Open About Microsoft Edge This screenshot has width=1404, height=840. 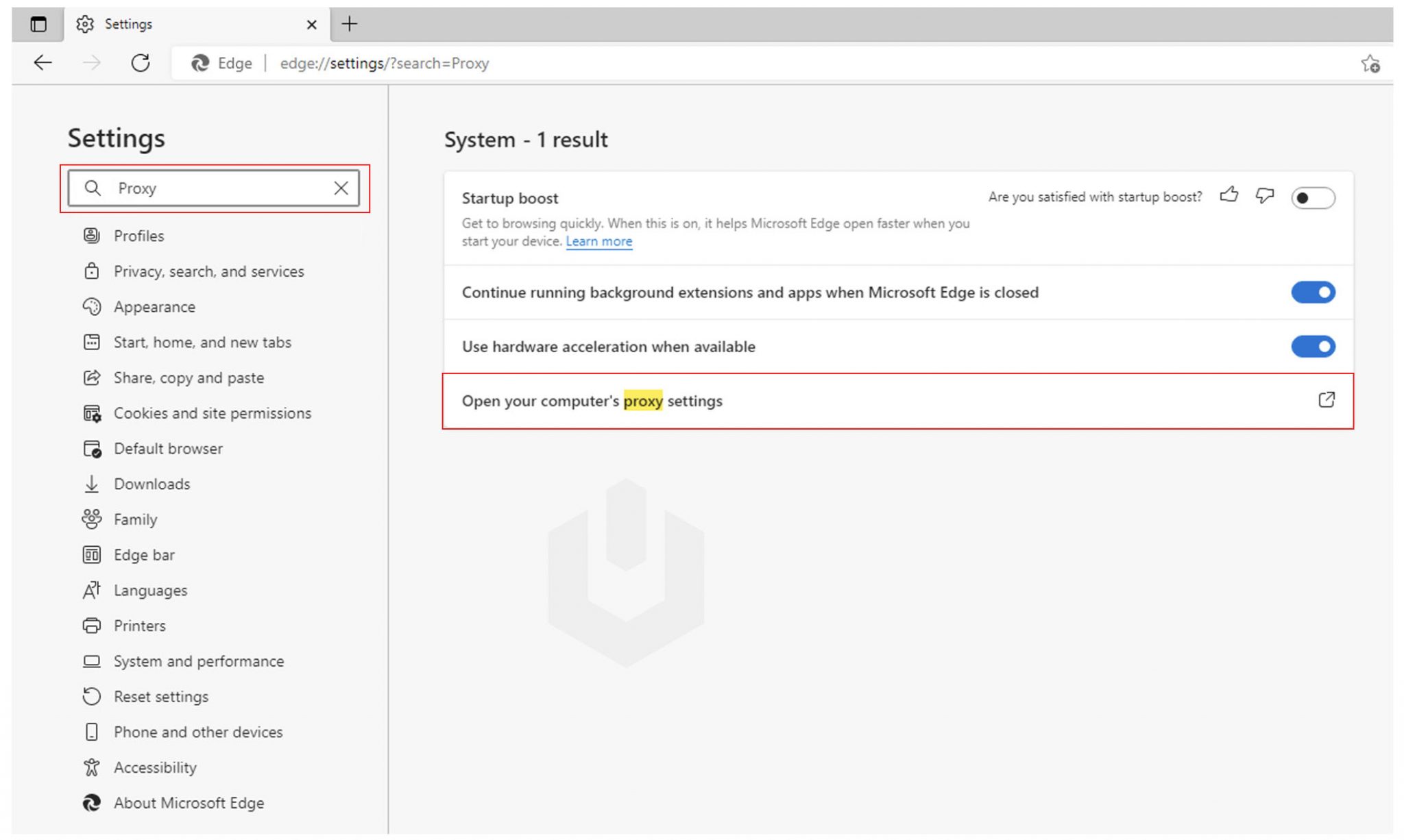[x=188, y=802]
